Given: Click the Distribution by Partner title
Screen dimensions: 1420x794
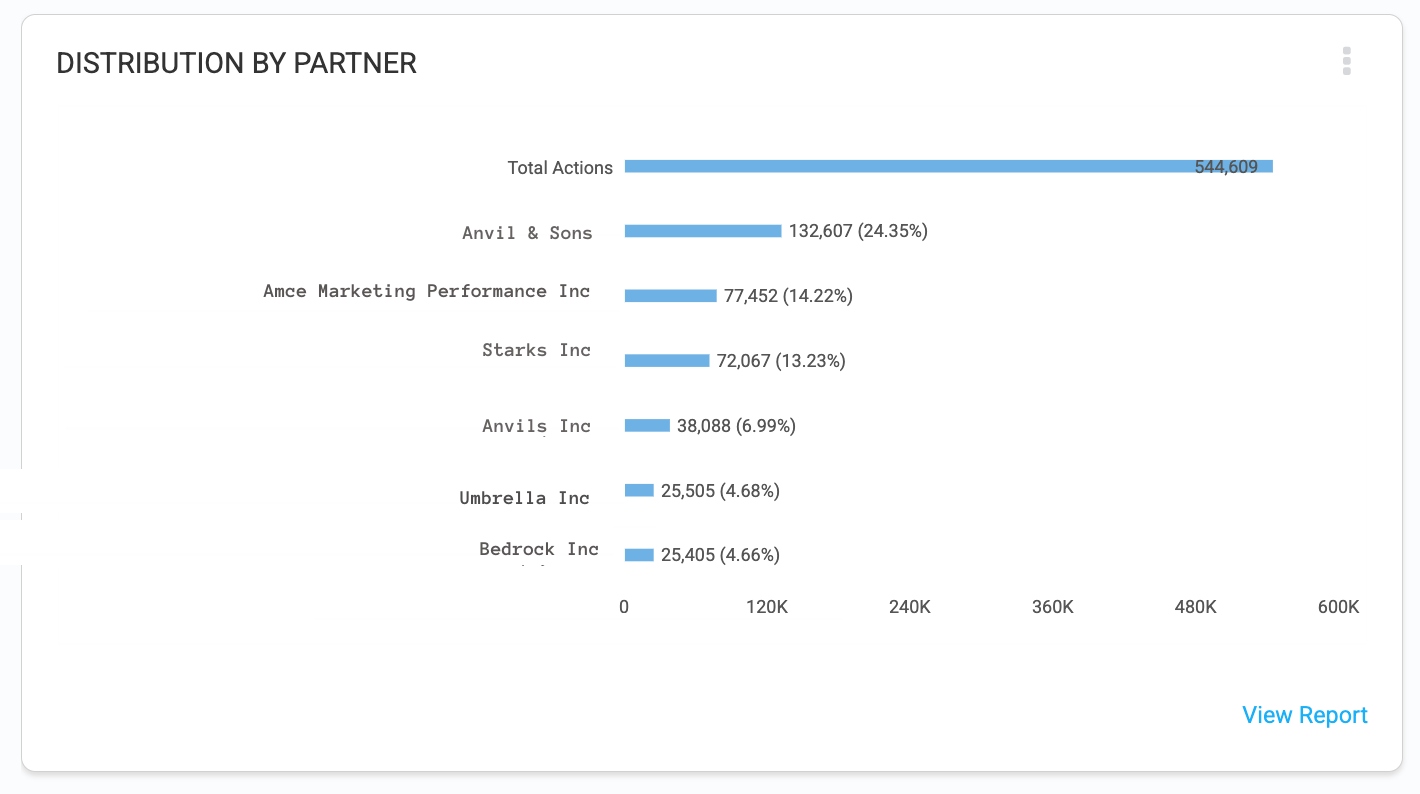Looking at the screenshot, I should [x=236, y=63].
